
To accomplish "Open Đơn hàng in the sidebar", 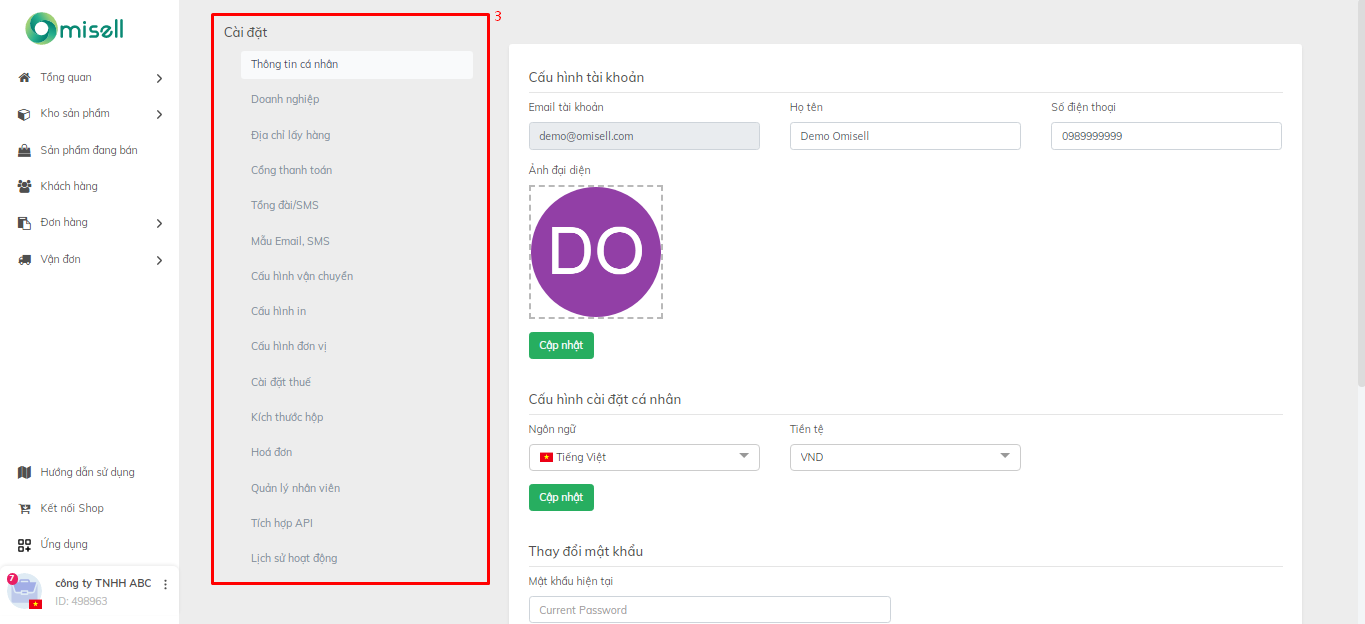I will [64, 222].
